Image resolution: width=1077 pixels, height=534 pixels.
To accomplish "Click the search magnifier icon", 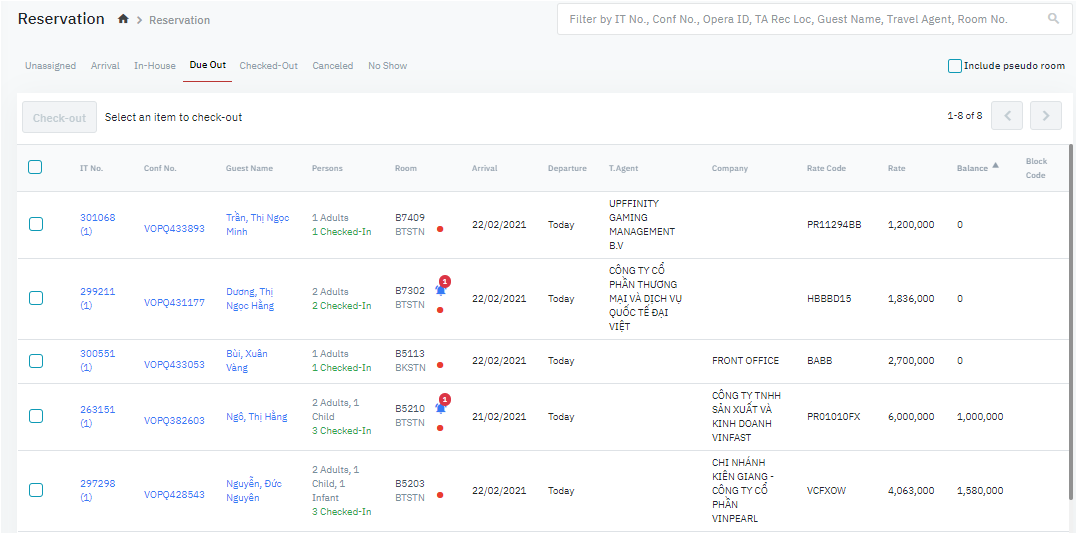I will pos(1053,19).
